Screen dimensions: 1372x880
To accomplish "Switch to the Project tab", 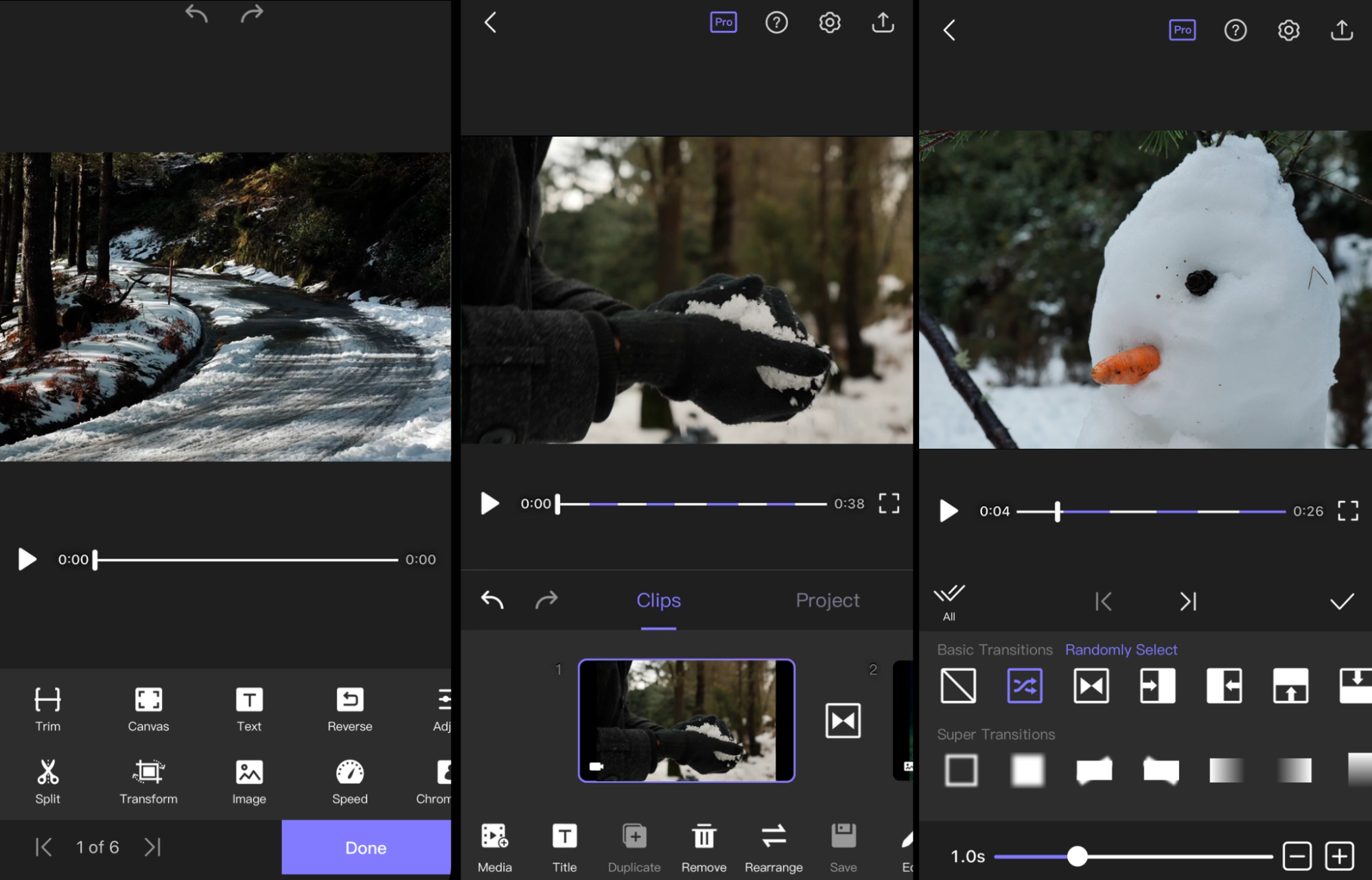I will coord(827,600).
